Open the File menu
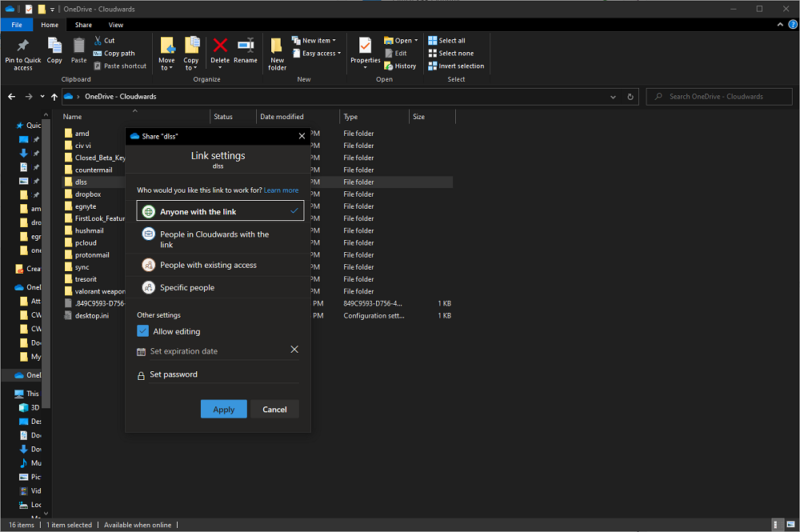 coord(17,24)
